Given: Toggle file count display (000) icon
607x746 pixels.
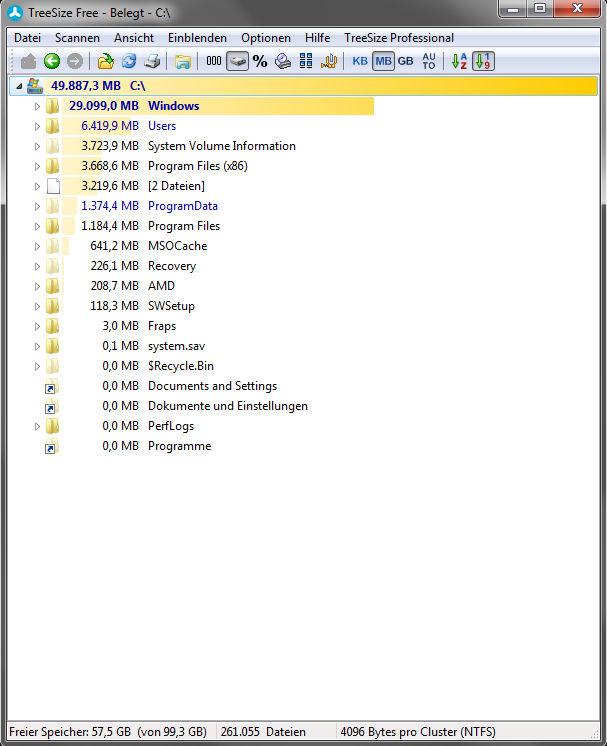Looking at the screenshot, I should pyautogui.click(x=214, y=61).
